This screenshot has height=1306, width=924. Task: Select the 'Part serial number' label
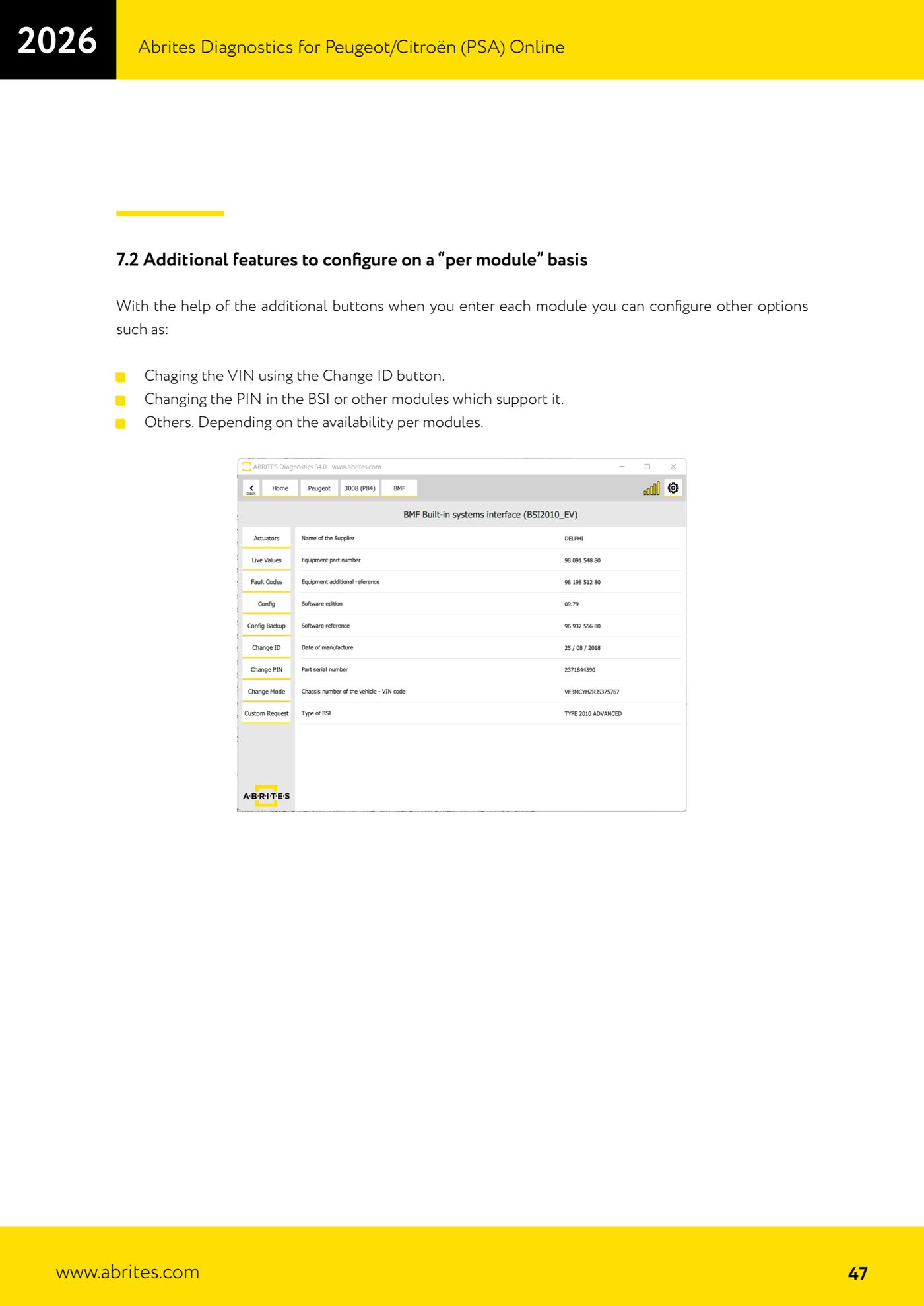tap(325, 670)
